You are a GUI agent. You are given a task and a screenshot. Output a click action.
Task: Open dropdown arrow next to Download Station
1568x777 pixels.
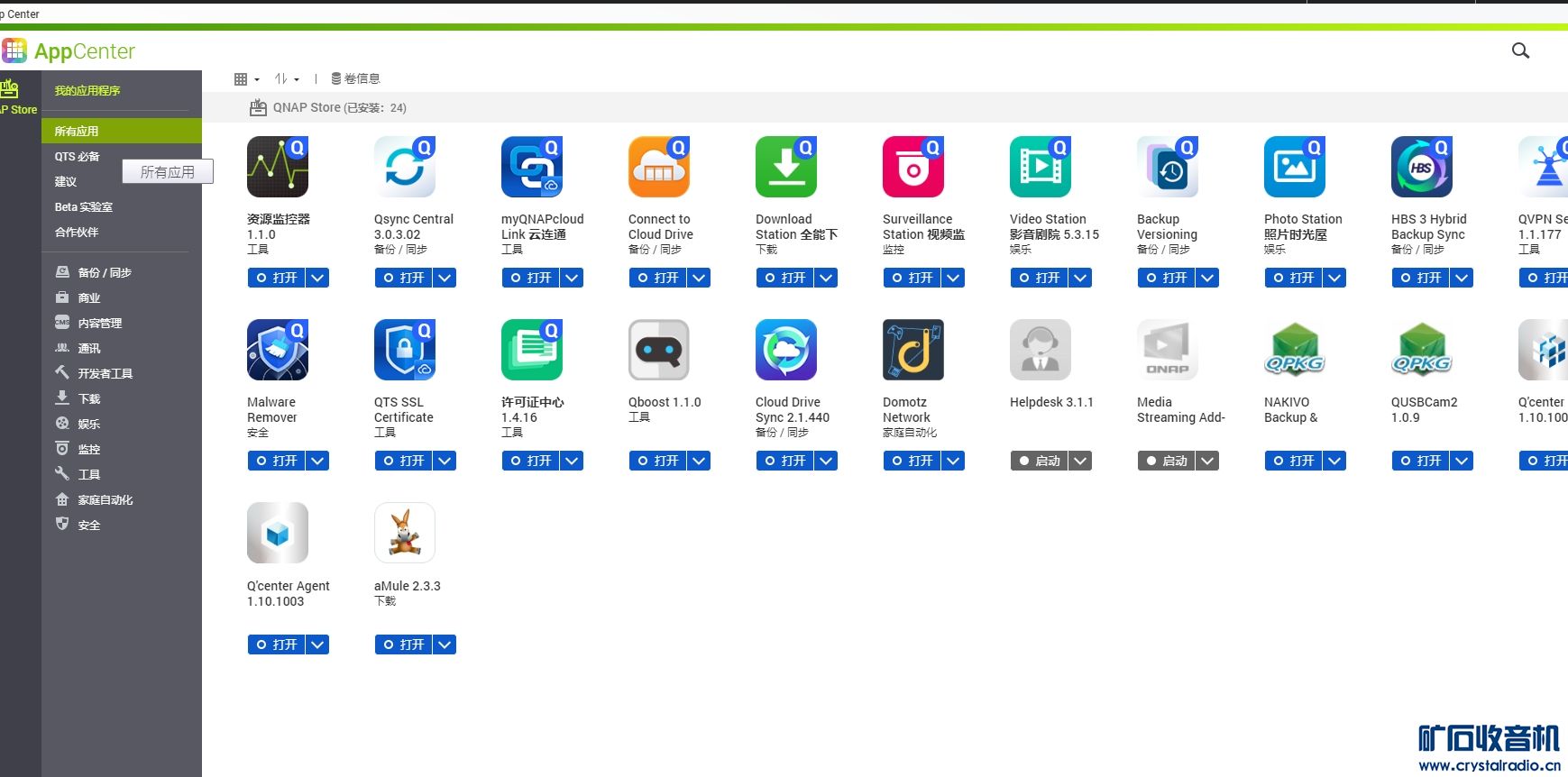pos(826,278)
